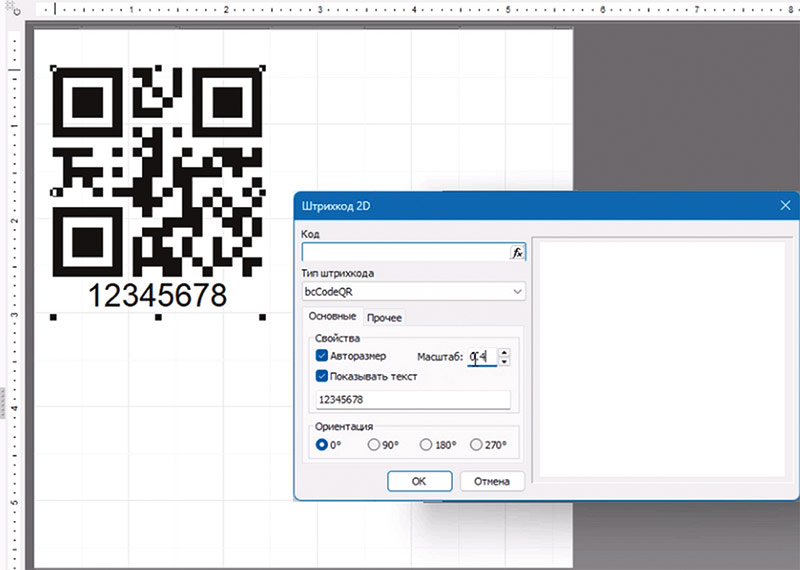
Task: Open the fx expression editor for Код
Action: (x=517, y=253)
